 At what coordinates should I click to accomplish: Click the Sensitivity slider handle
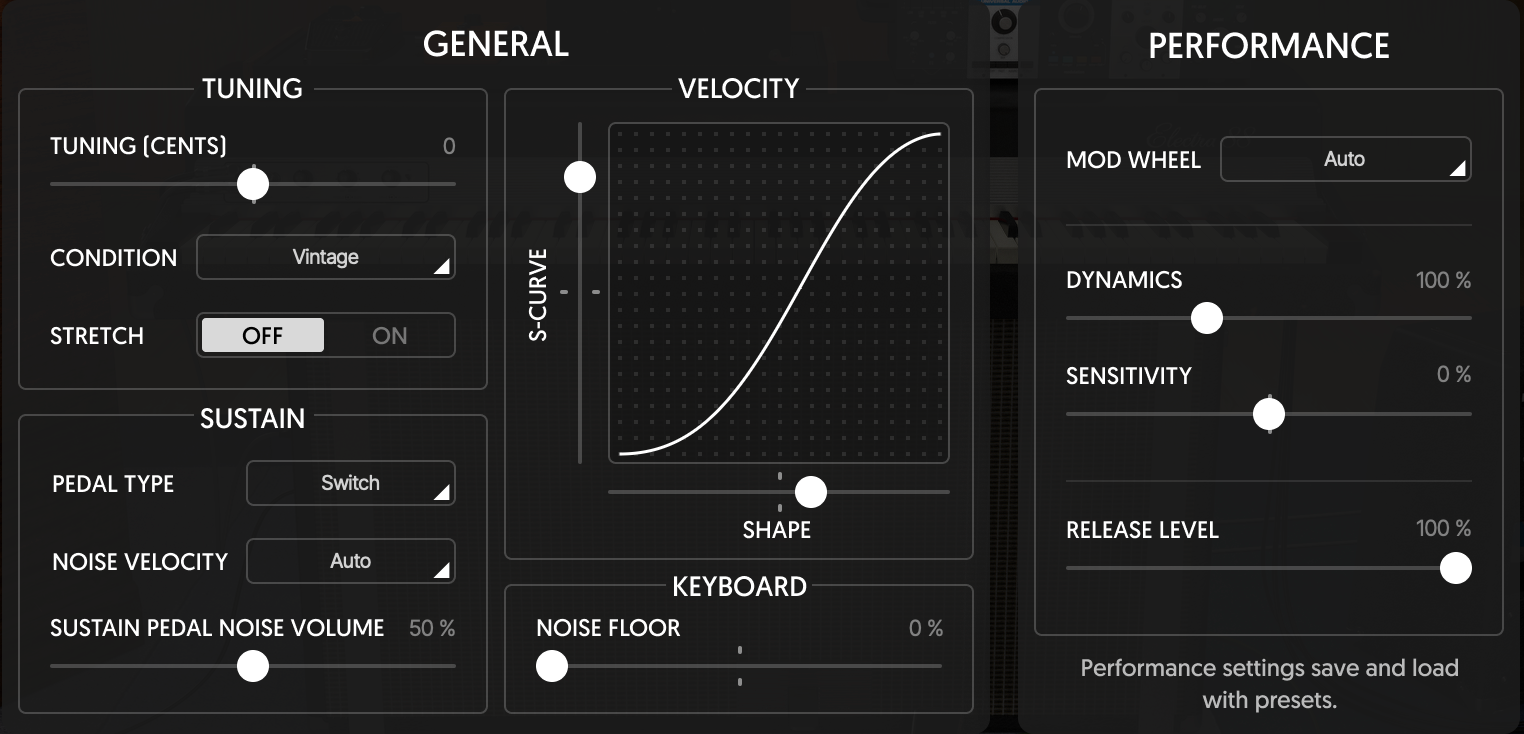(x=1269, y=414)
